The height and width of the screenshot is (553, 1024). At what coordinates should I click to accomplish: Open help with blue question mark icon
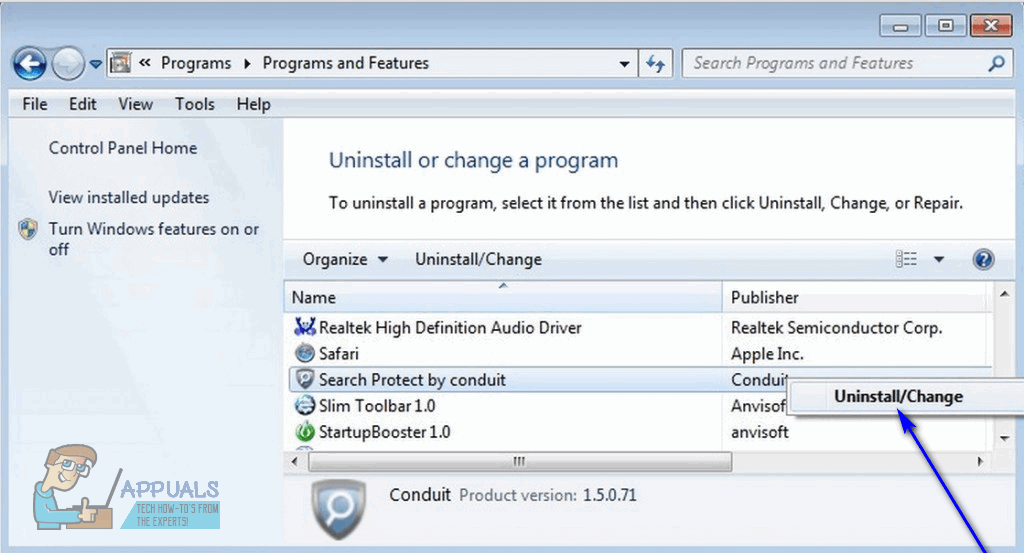[983, 259]
